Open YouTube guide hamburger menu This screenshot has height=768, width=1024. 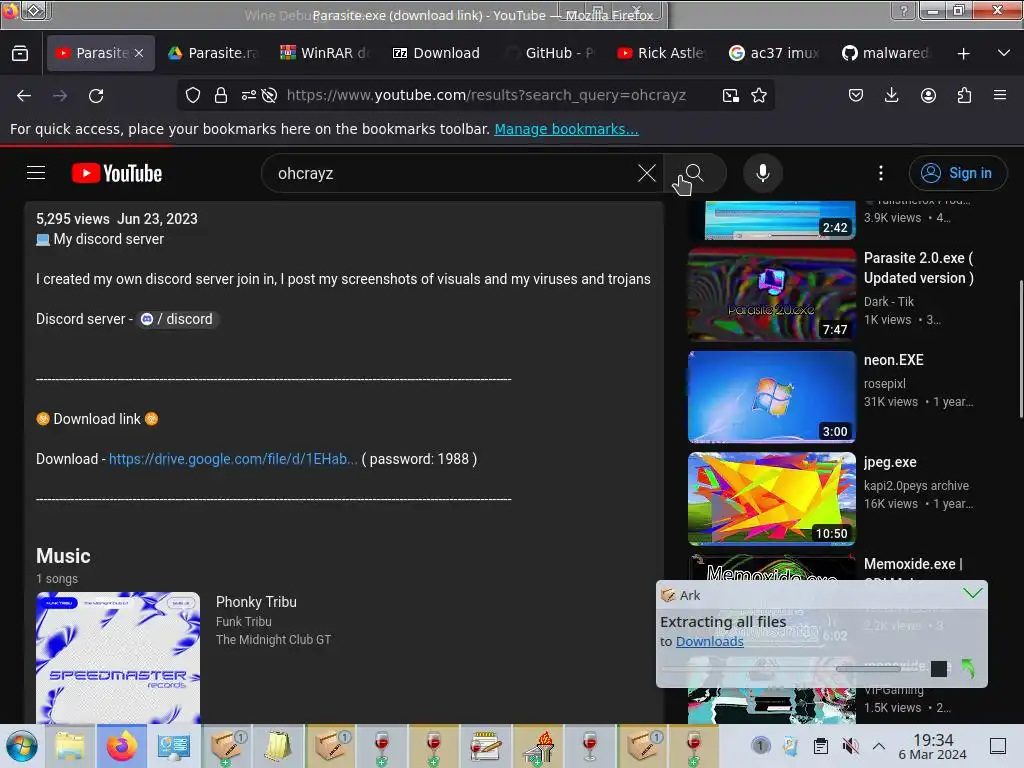pos(36,173)
